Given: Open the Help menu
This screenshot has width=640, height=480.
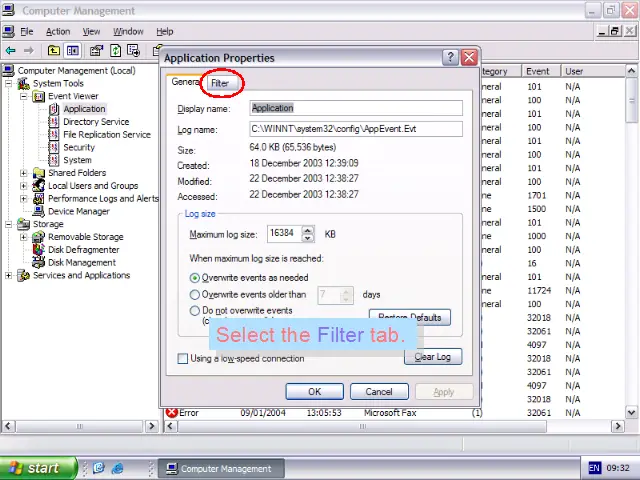Looking at the screenshot, I should click(x=164, y=31).
